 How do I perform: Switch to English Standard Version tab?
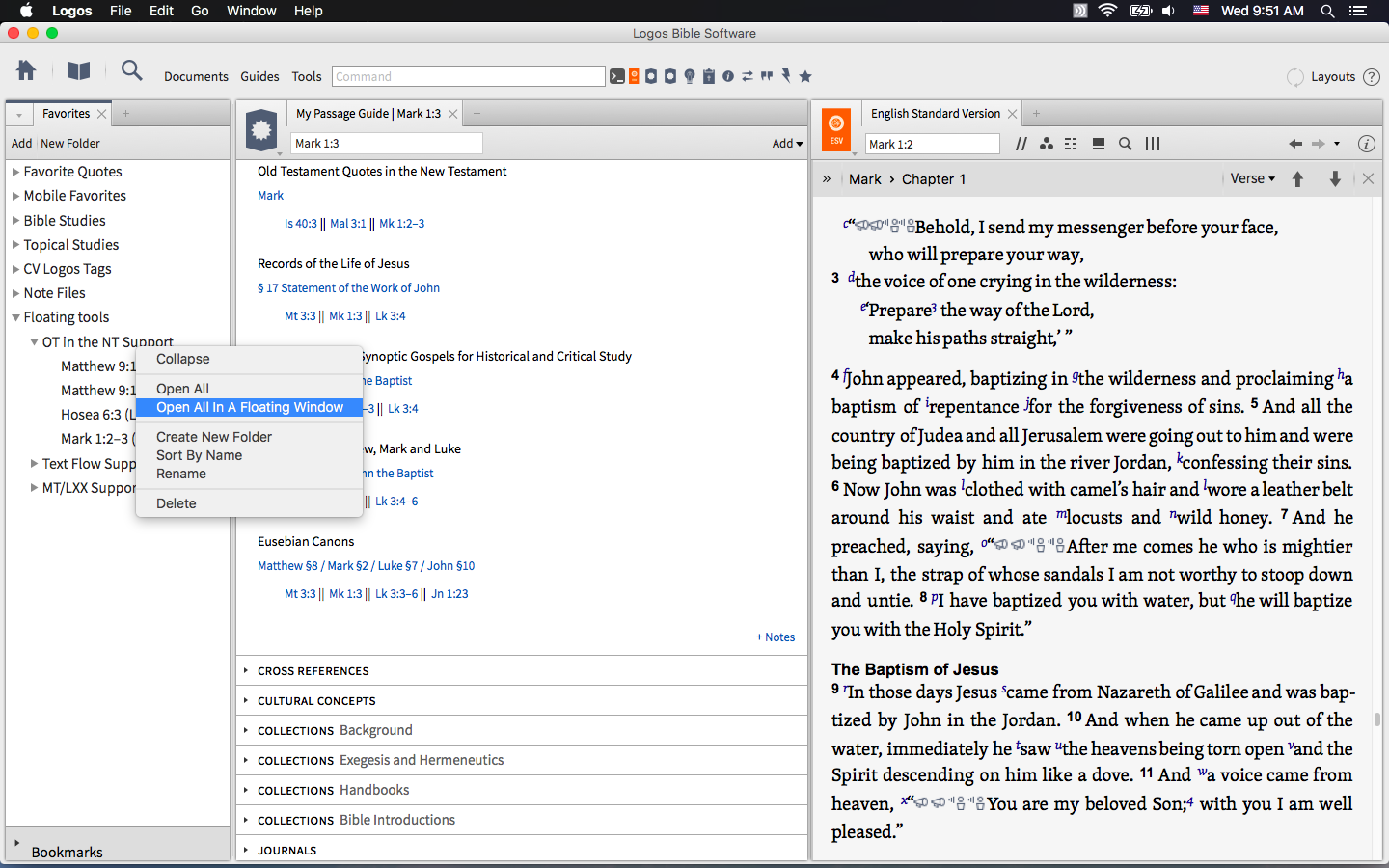(x=936, y=114)
